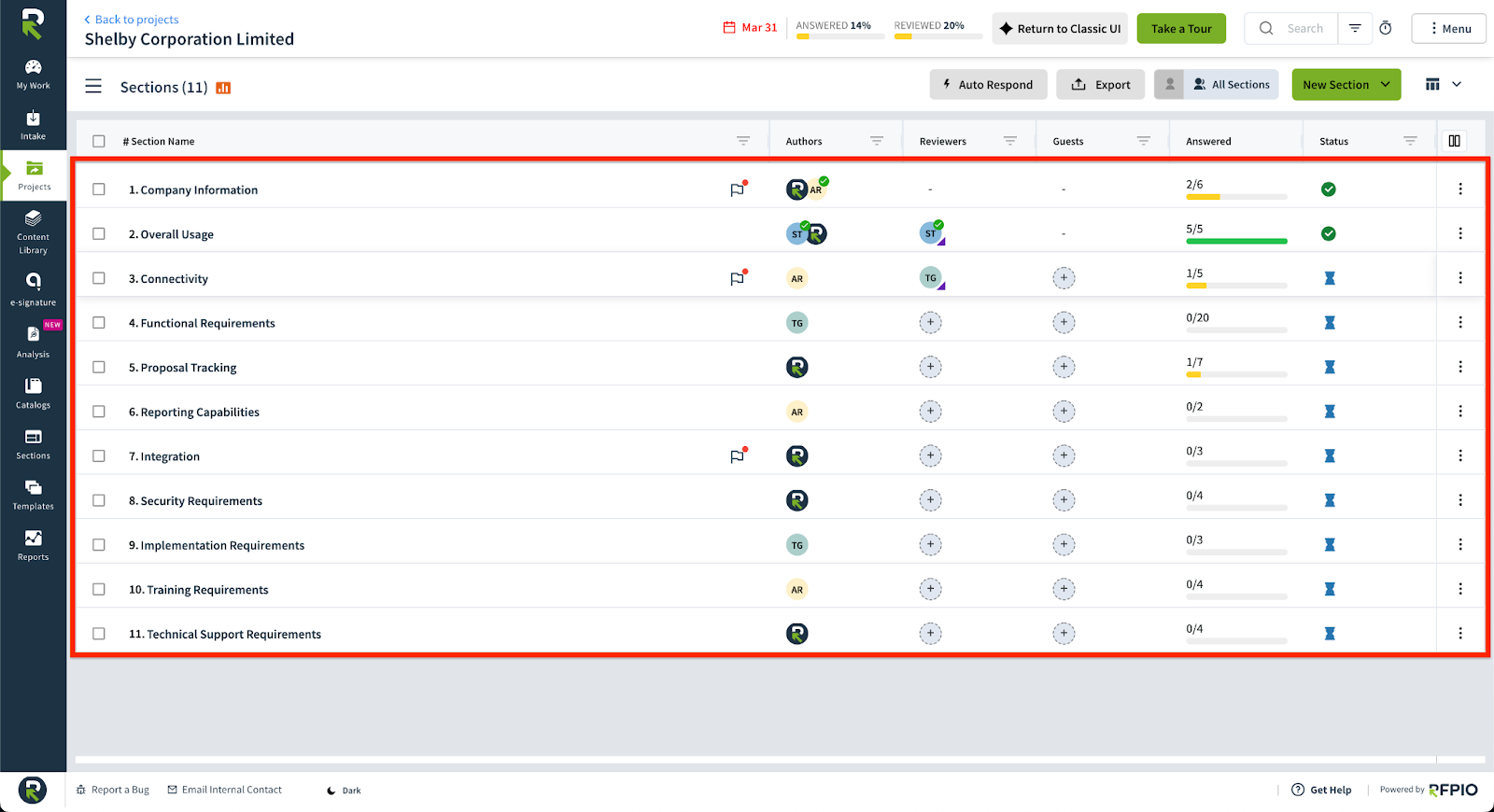Open search filter icon beside Search box
Viewport: 1494px width, 812px height.
tap(1355, 29)
